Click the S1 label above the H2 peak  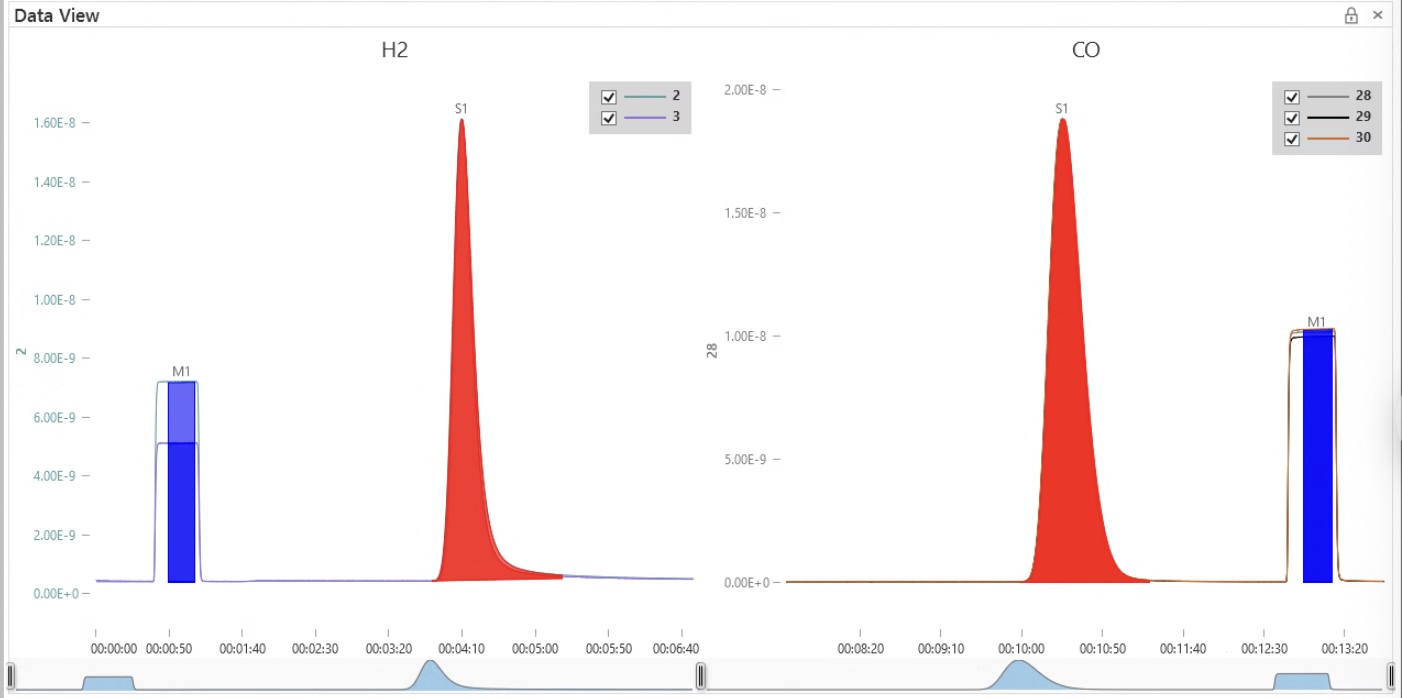[x=462, y=108]
